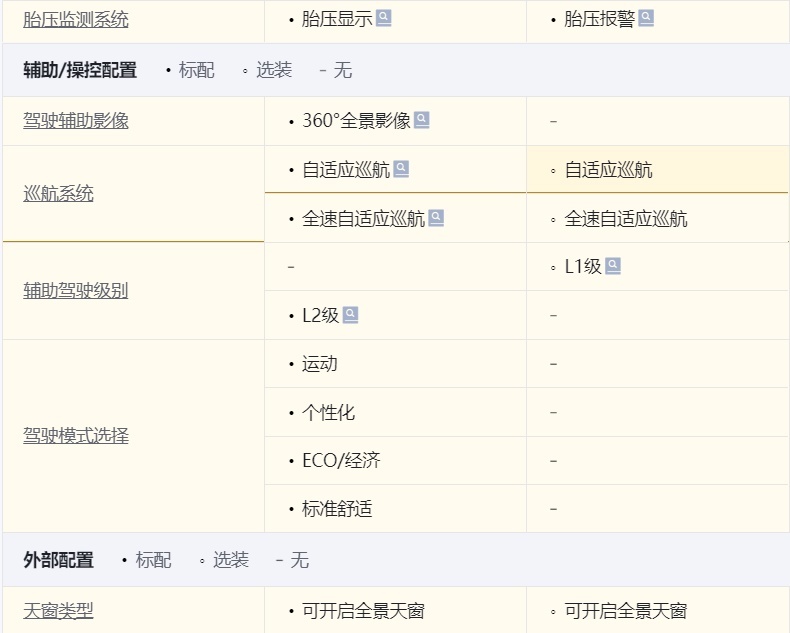Select optional 全速自适应巡航 text in right column
This screenshot has height=633, width=790.
tap(626, 219)
